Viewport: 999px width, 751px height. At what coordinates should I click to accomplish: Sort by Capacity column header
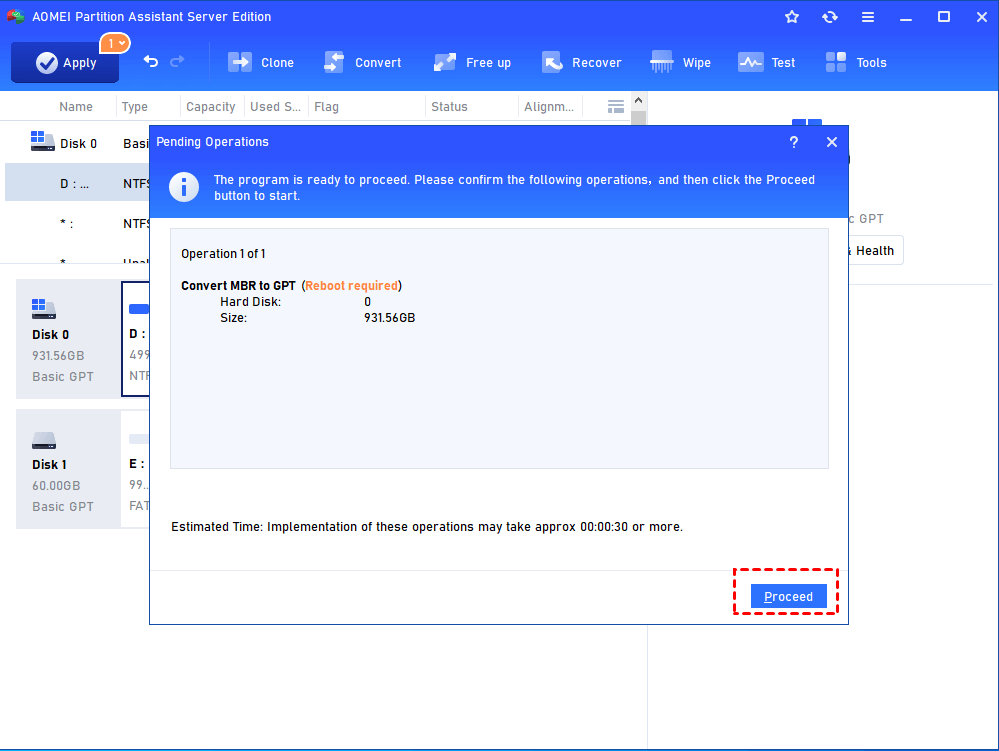210,107
